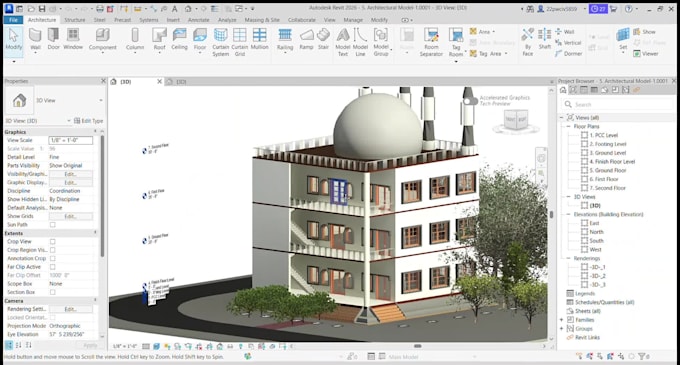Collapse the Elevations (Building Elevation) branch

569,214
